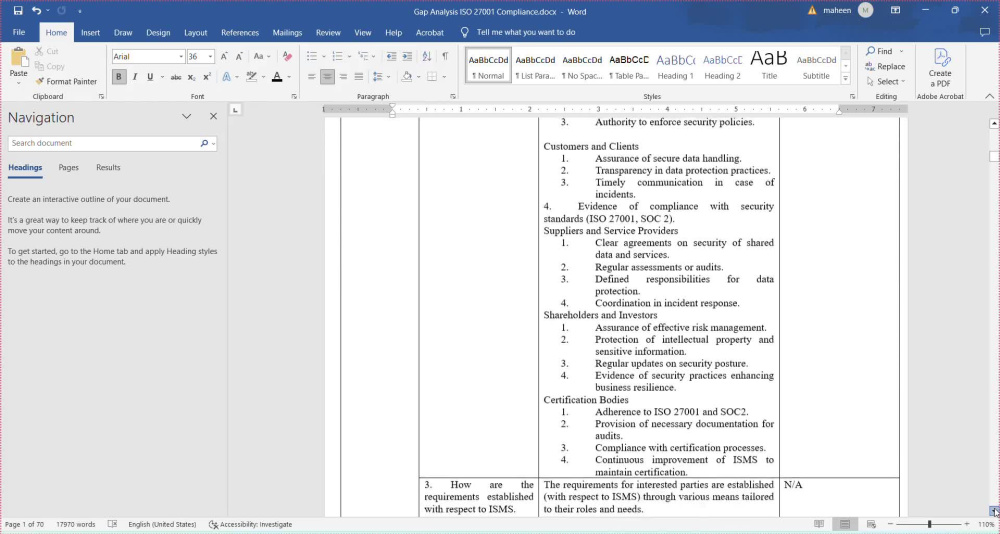Switch to Read Mode view
Screen dimensions: 1000x534
(819, 524)
